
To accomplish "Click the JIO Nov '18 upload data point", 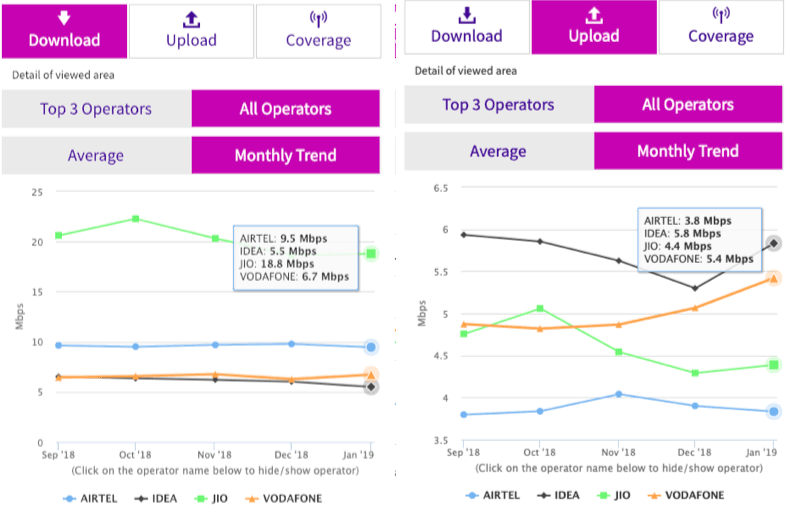I will point(619,352).
